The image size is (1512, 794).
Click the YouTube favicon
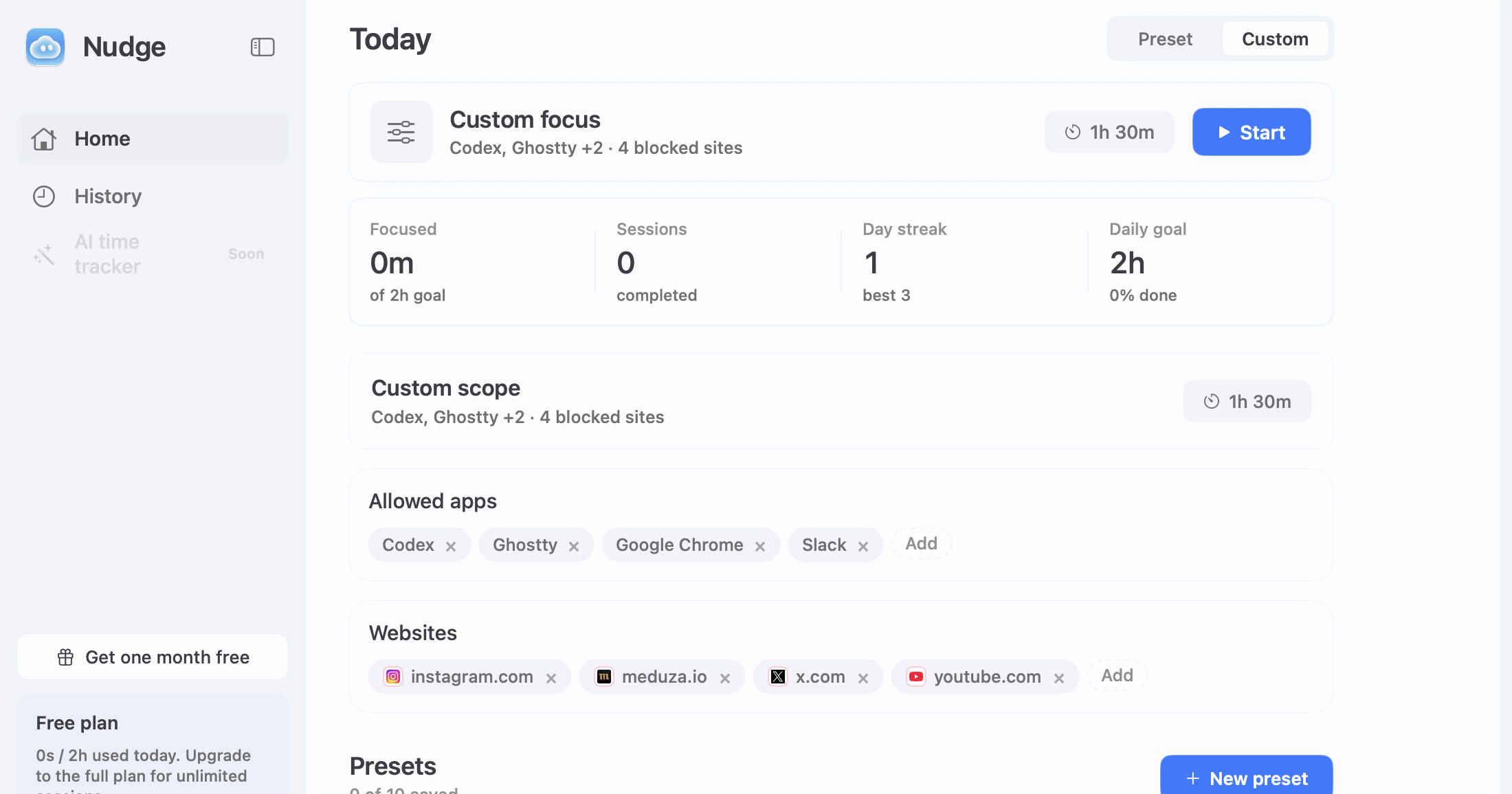point(916,677)
